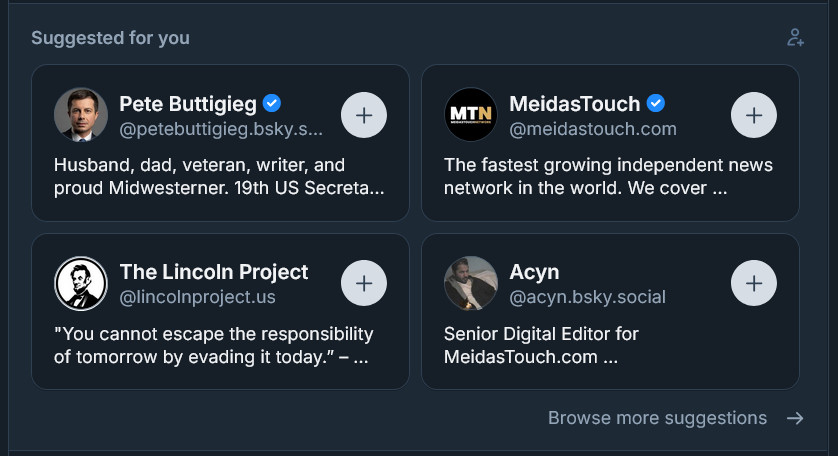Open the MTN MeidasTouch logo avatar
This screenshot has width=838, height=456.
coord(471,114)
